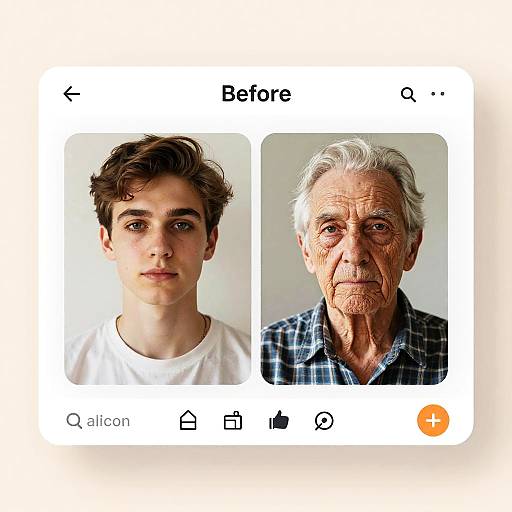This screenshot has height=512, width=512.
Task: Open the elderly man's photo thumbnail
Action: coord(354,259)
